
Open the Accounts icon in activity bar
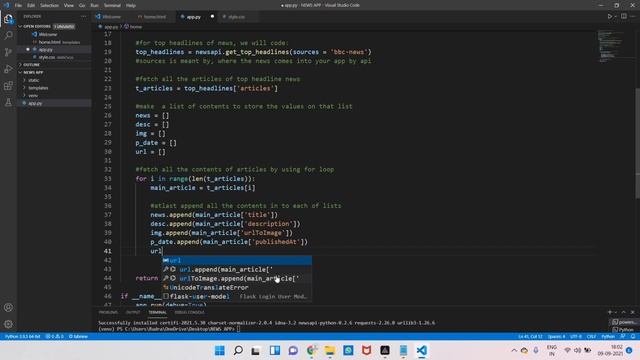click(x=8, y=307)
